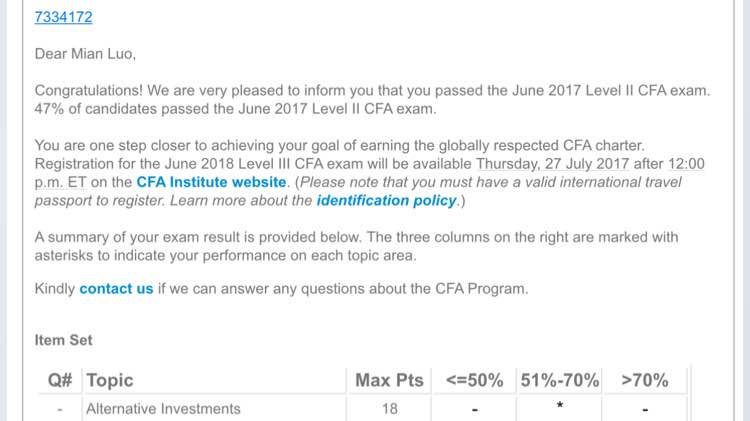Select the Topic column header

coord(110,380)
